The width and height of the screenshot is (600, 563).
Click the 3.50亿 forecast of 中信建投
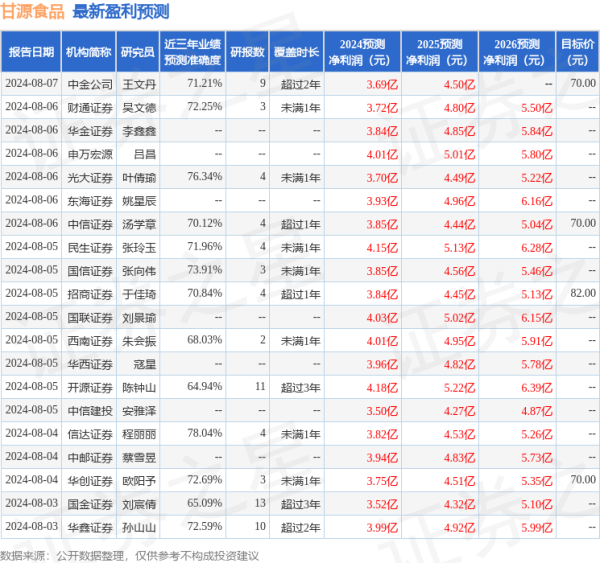(x=382, y=411)
